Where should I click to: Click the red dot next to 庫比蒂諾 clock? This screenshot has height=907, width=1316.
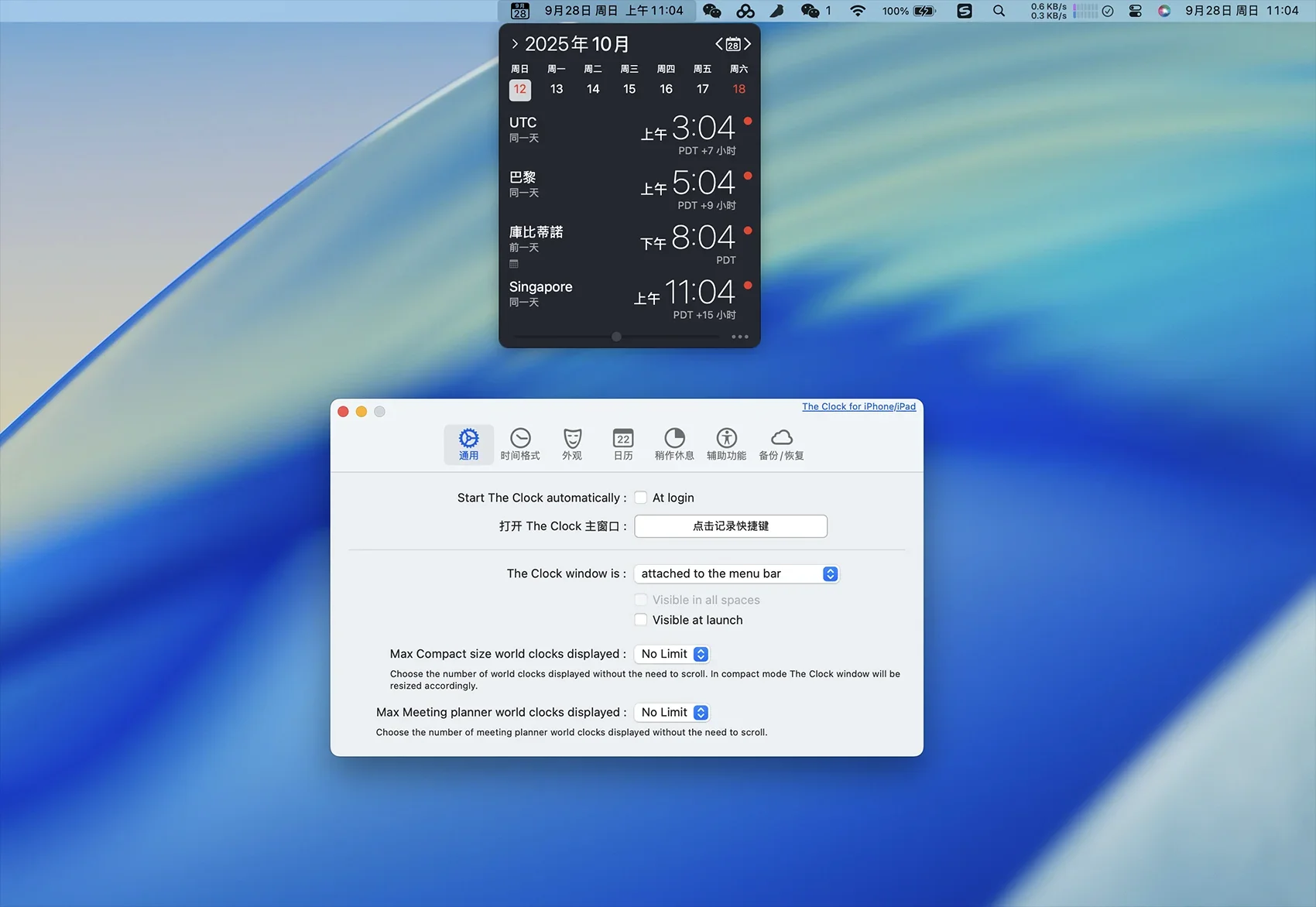[748, 231]
